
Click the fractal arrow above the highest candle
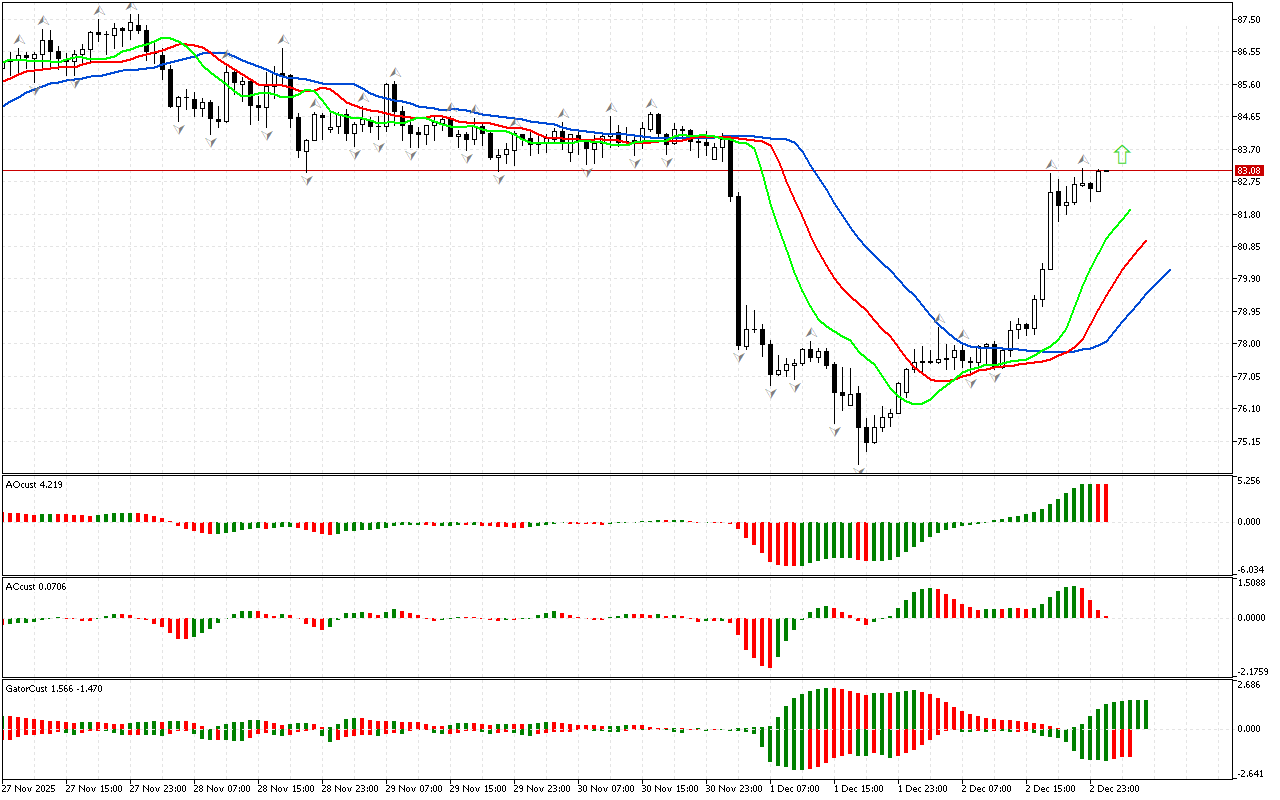click(132, 7)
